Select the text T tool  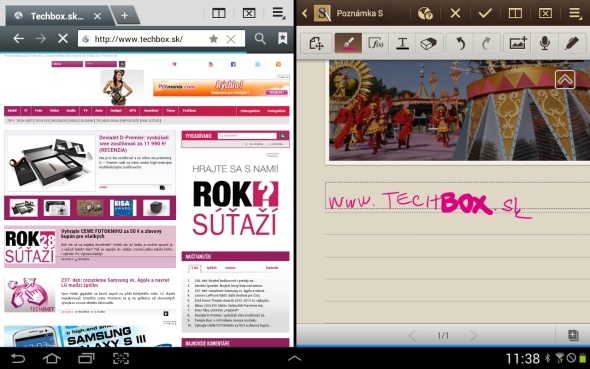402,43
